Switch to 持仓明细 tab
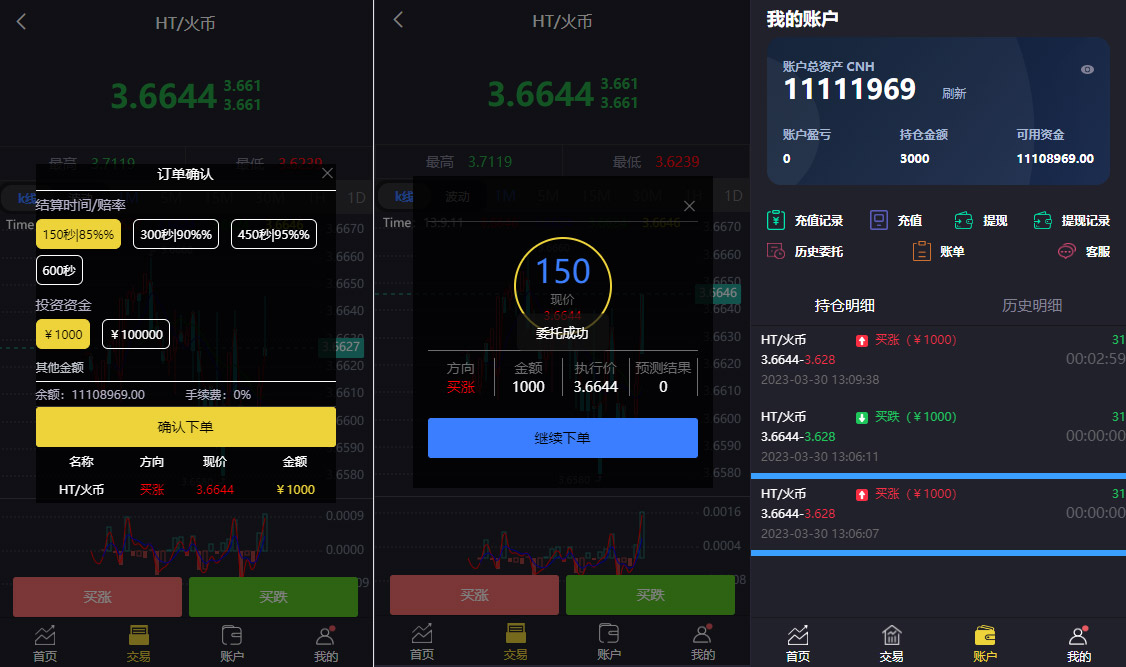Image resolution: width=1126 pixels, height=667 pixels. (x=844, y=305)
